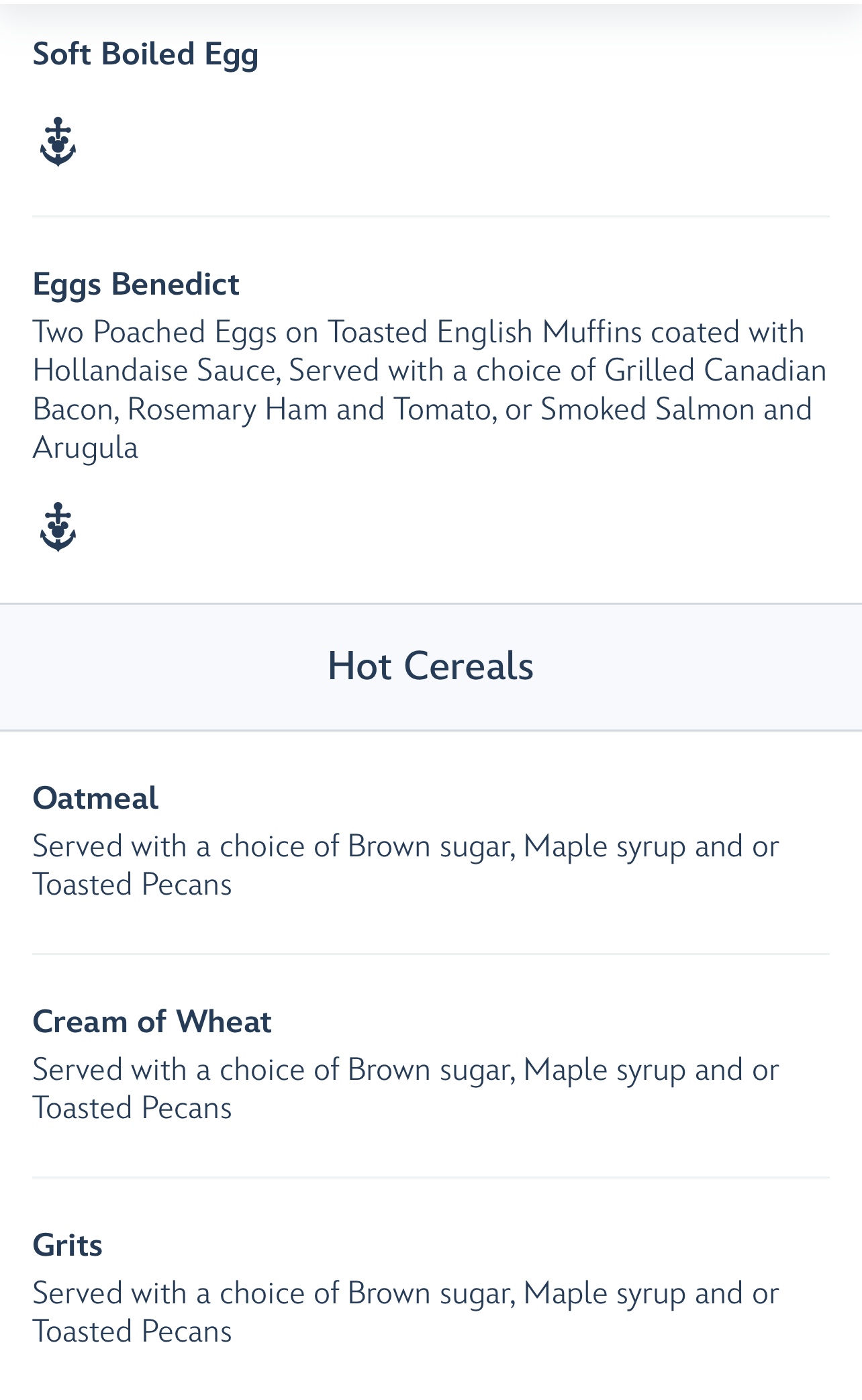This screenshot has height=1400, width=862.
Task: Click the words 'Hollandaise Sauce' in description
Action: [x=156, y=370]
